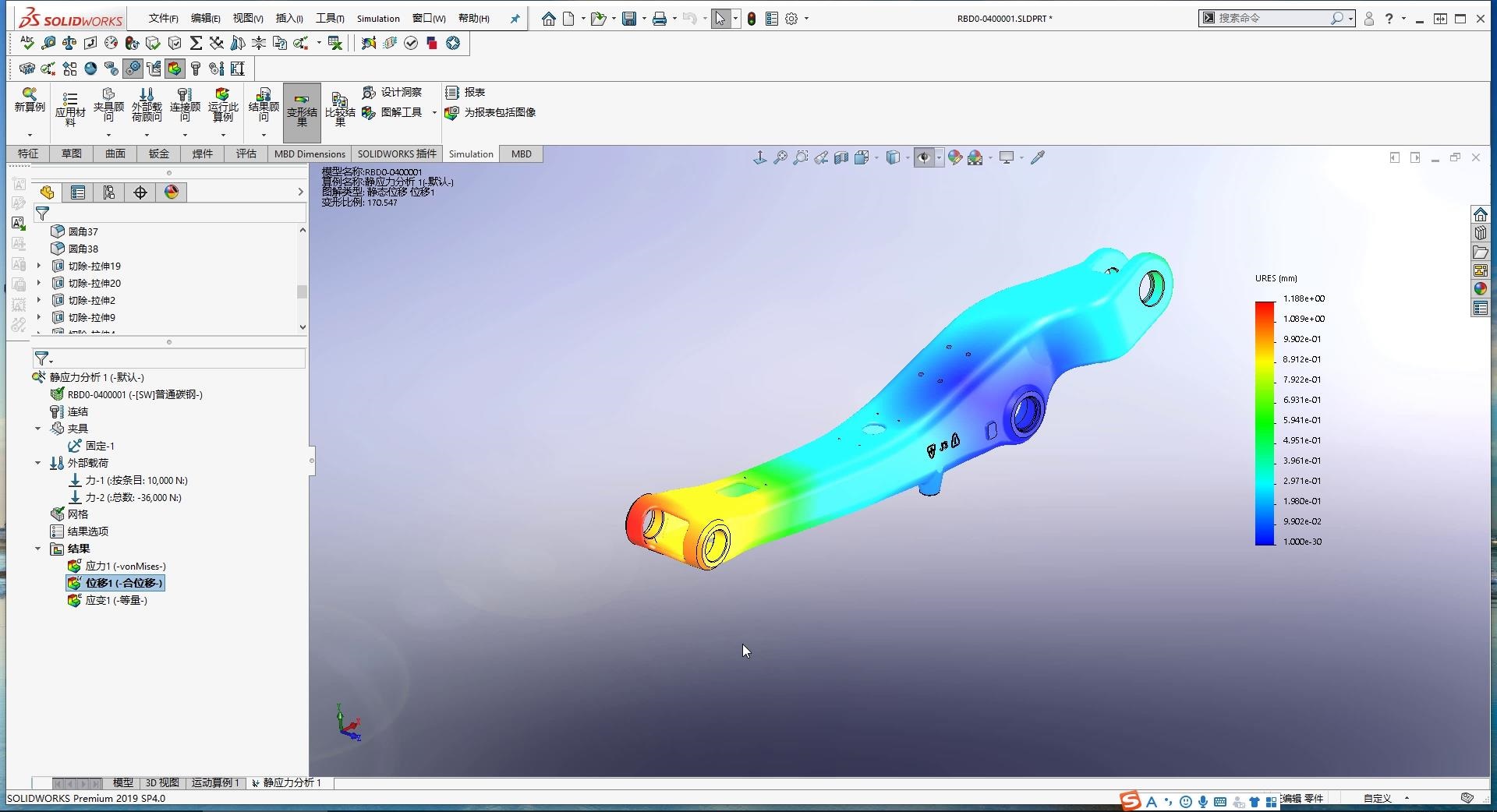The height and width of the screenshot is (812, 1497).
Task: Open the 比较结果 compare results tool
Action: pos(340,109)
